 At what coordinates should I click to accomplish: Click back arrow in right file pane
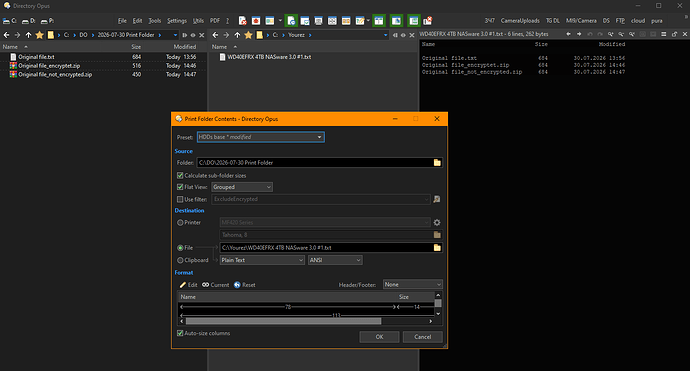pos(215,35)
